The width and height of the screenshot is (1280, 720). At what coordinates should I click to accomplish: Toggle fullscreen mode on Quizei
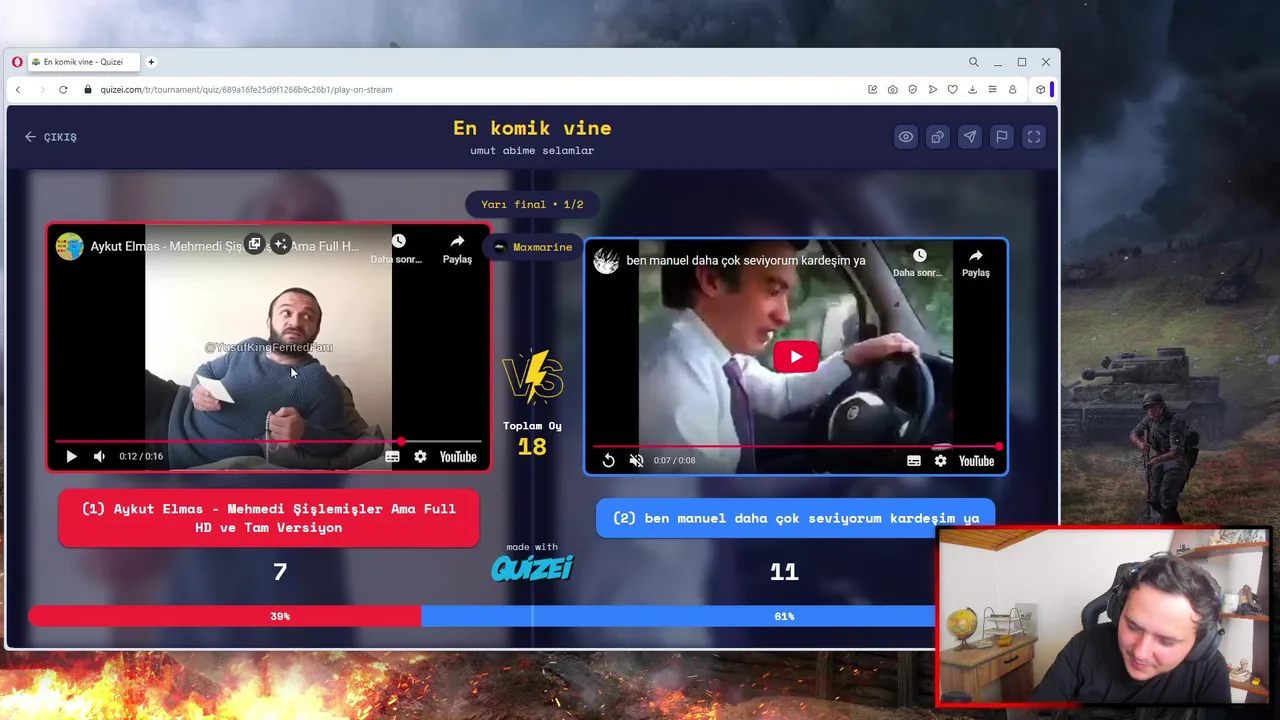pos(1034,137)
